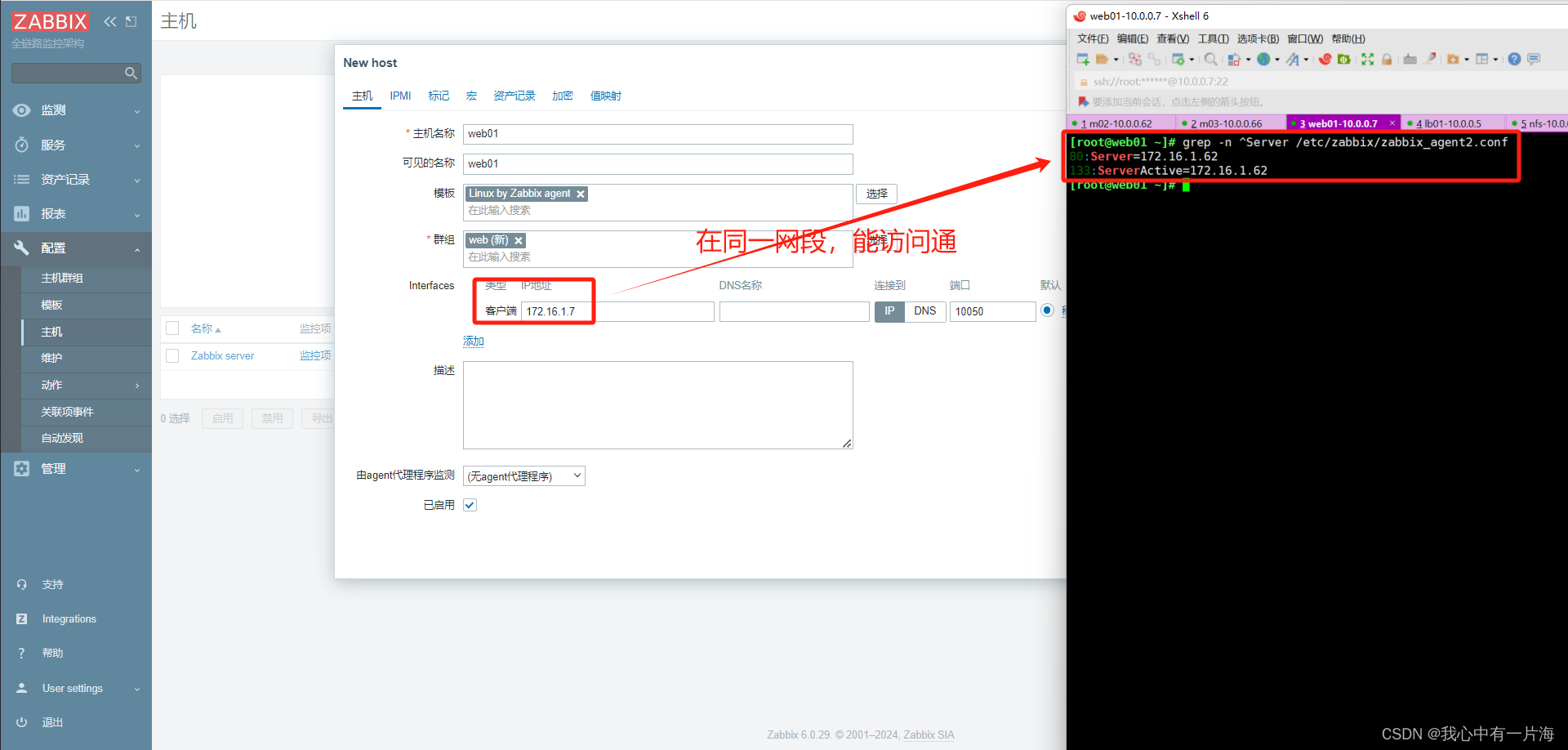Click the port 10050 field
Viewport: 1568px width, 750px height.
pyautogui.click(x=993, y=311)
